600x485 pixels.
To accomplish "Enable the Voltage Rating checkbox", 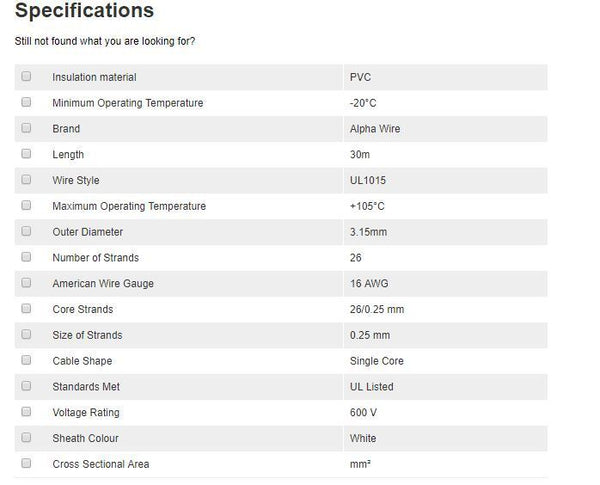I will coord(26,412).
